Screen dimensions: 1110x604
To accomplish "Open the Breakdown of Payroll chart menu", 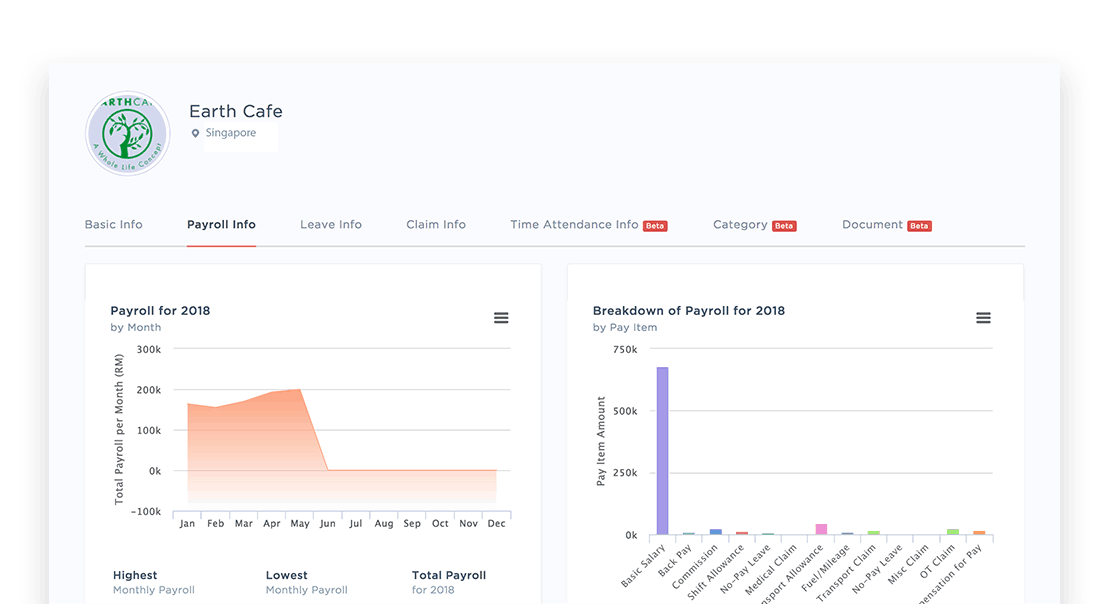I will point(983,318).
